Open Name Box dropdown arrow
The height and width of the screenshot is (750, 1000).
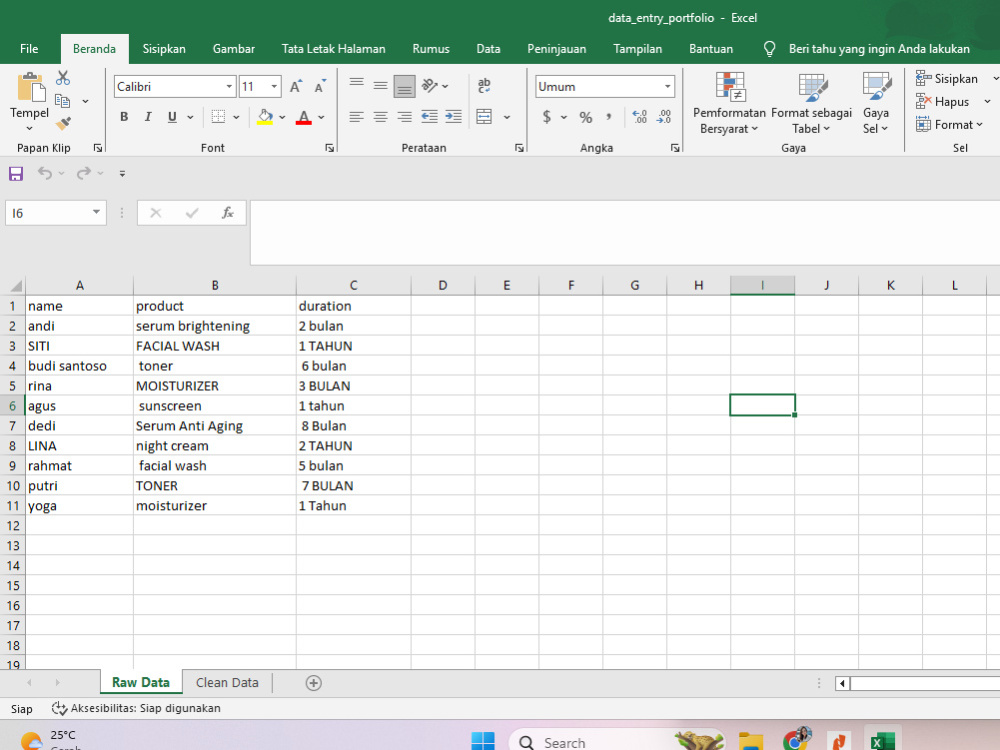point(96,212)
